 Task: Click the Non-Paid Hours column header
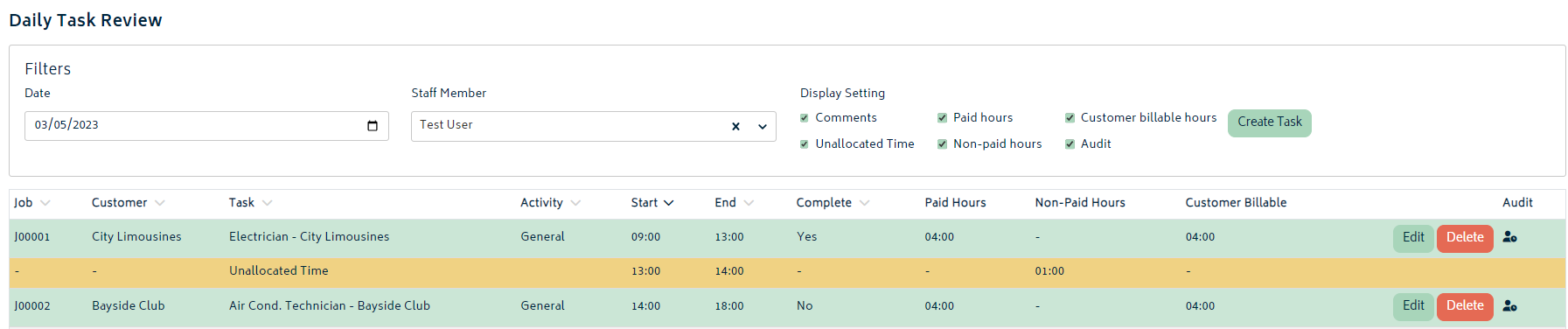(x=1080, y=203)
